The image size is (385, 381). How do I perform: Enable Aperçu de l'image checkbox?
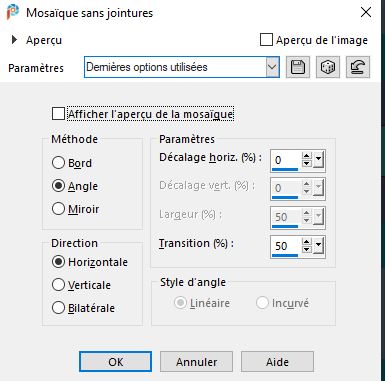tap(266, 40)
